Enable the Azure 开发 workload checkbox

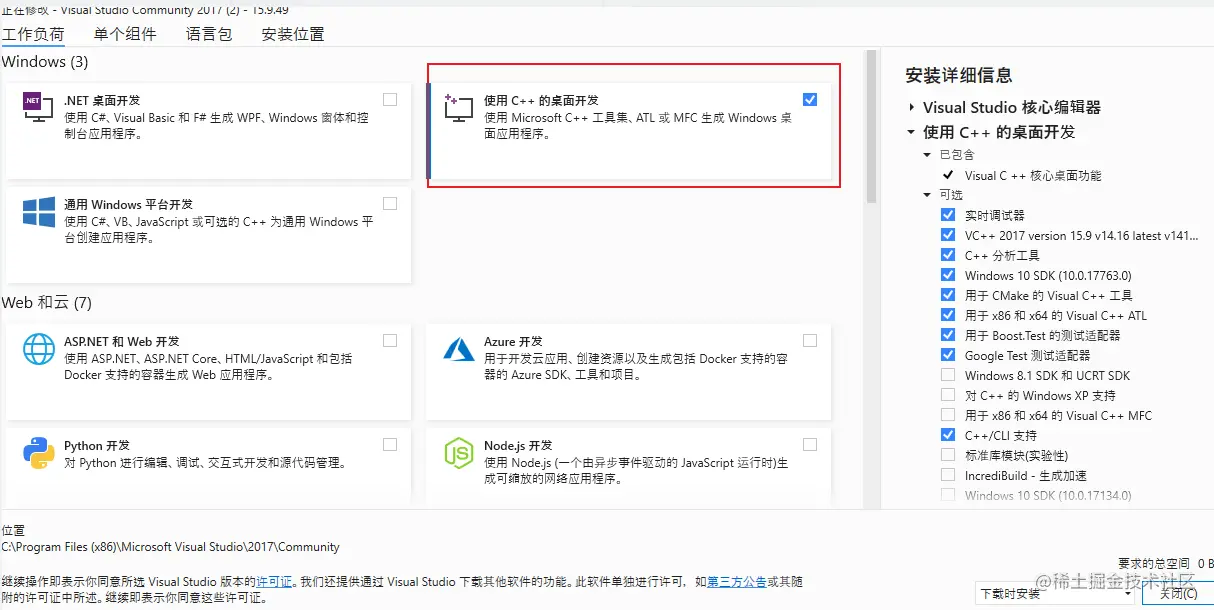coord(810,340)
